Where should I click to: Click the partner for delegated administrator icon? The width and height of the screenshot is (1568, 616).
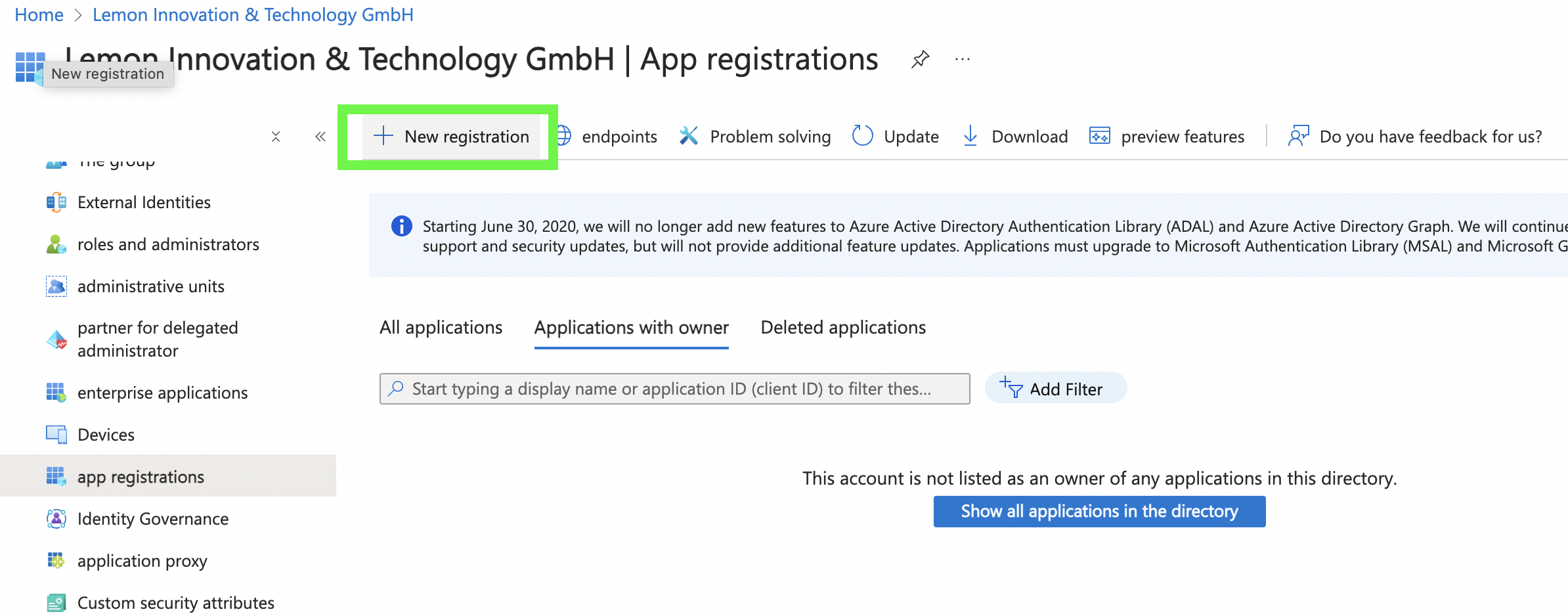click(56, 340)
